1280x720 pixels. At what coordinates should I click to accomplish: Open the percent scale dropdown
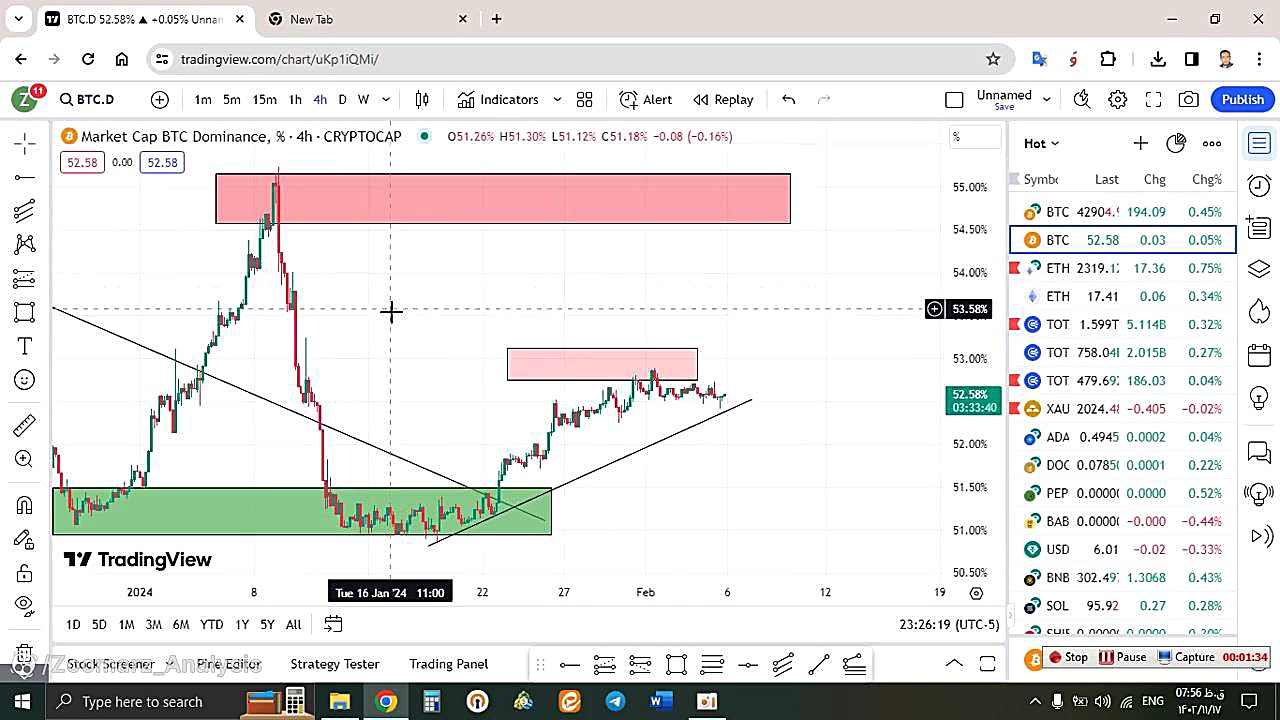(975, 137)
